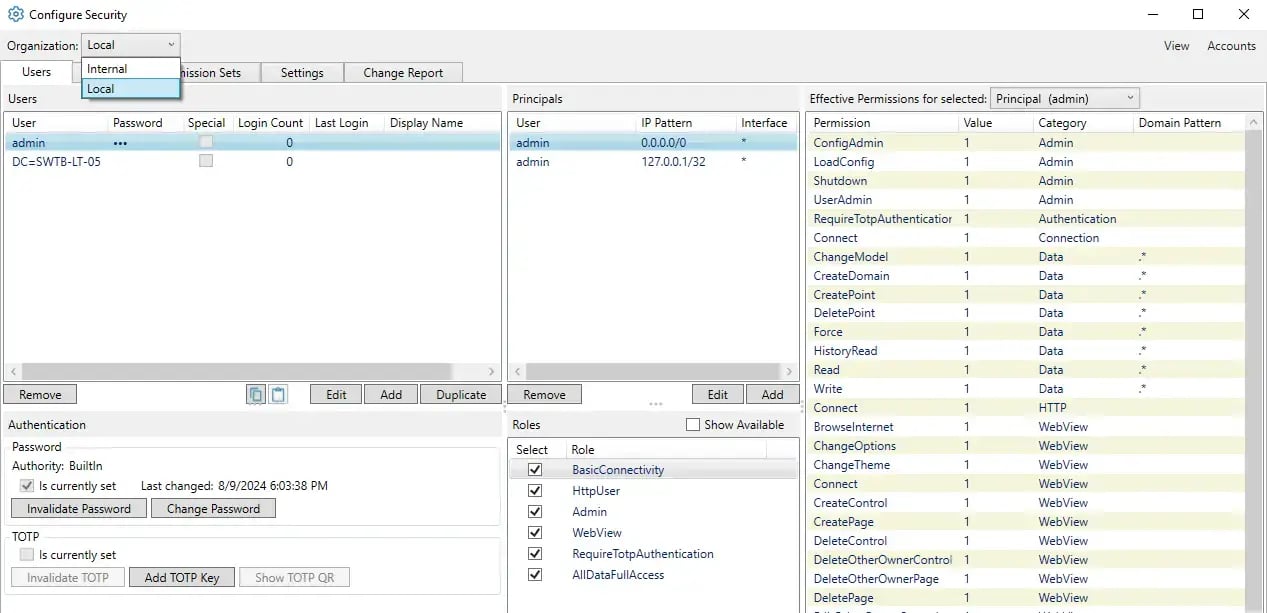Enable the Show Available checkbox
Screen dimensions: 1267x613
(692, 424)
